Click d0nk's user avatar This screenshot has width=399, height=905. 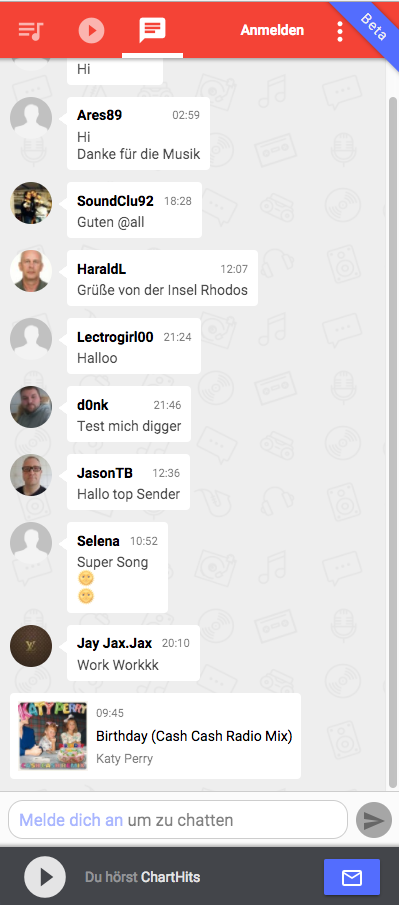31,407
